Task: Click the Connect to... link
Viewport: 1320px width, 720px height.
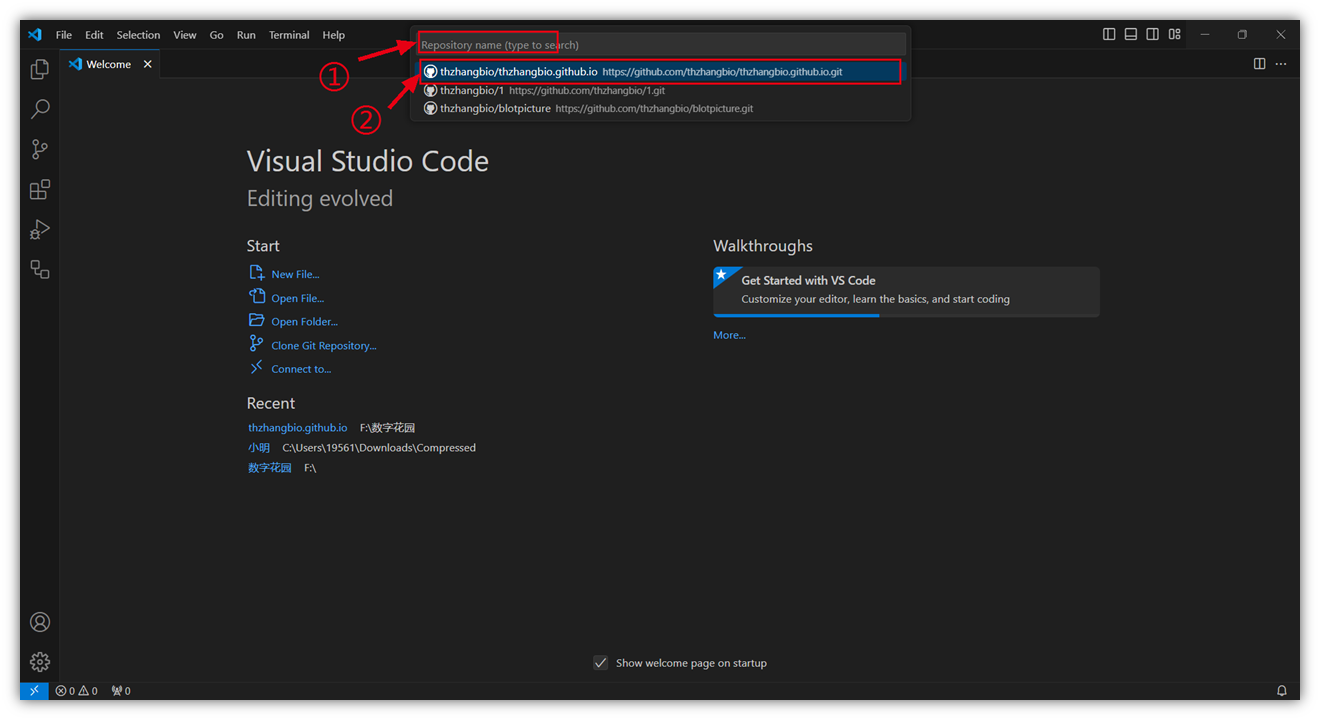Action: (x=301, y=369)
